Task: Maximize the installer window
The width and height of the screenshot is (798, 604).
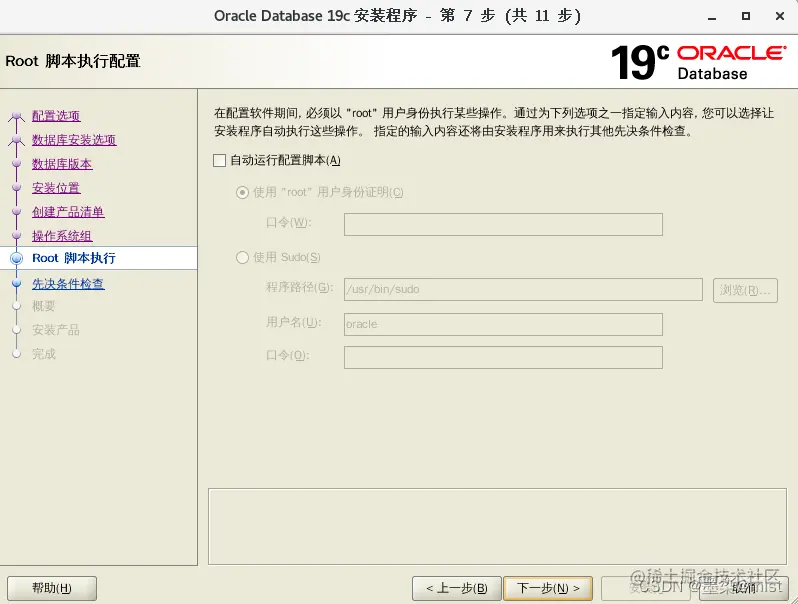Action: pyautogui.click(x=746, y=16)
